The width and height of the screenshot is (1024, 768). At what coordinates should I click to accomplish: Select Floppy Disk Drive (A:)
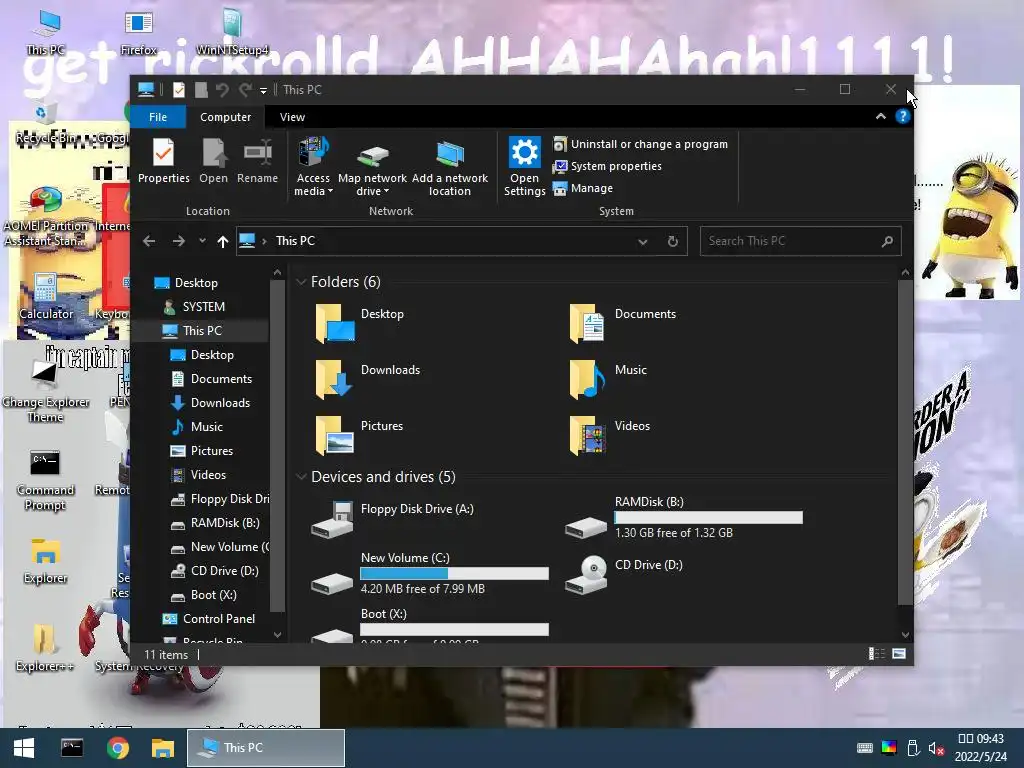point(393,519)
